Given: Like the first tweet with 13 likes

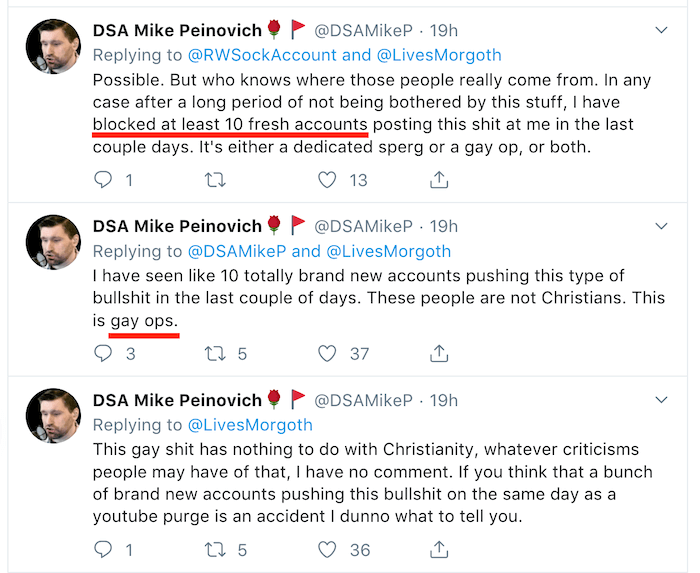Looking at the screenshot, I should [327, 180].
